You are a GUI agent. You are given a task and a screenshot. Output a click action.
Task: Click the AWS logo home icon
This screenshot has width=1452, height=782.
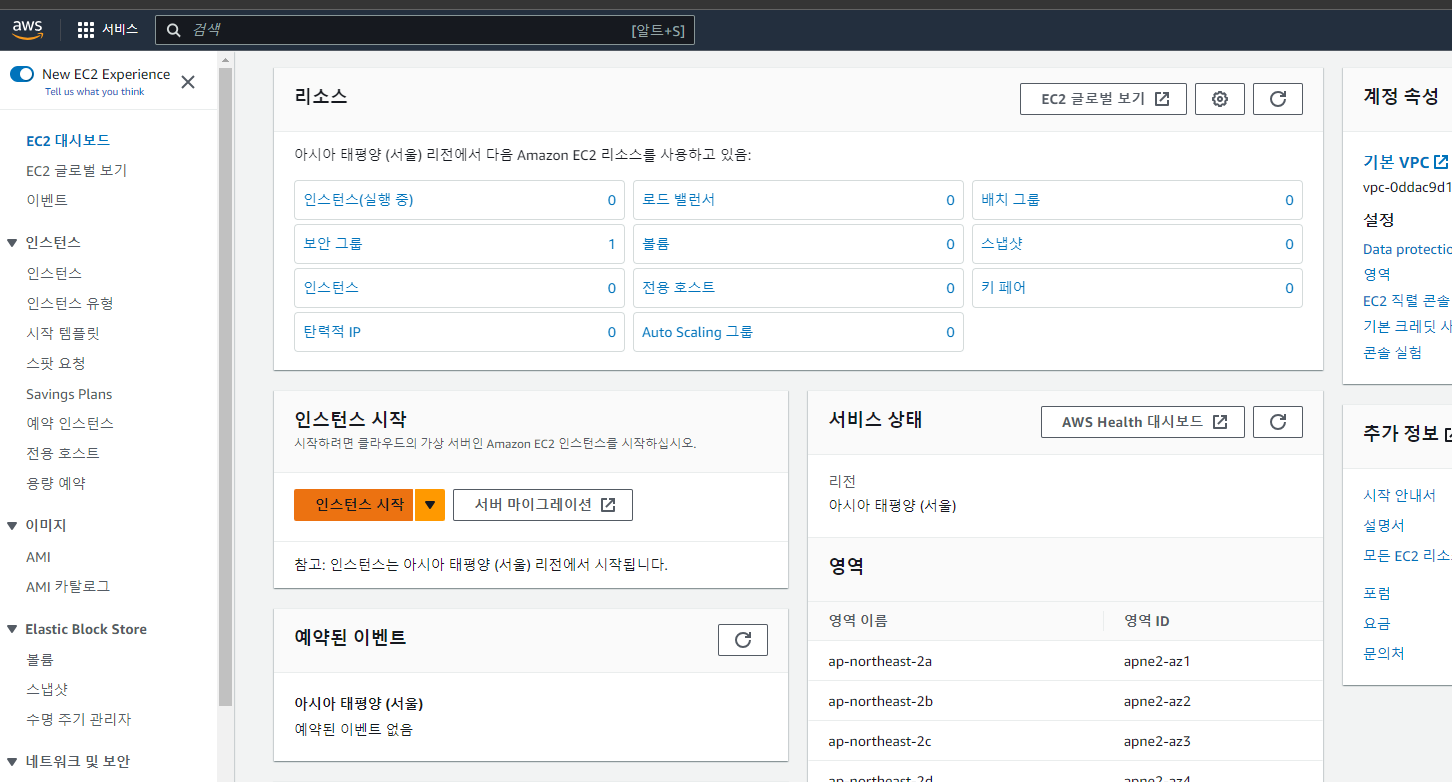pos(27,29)
